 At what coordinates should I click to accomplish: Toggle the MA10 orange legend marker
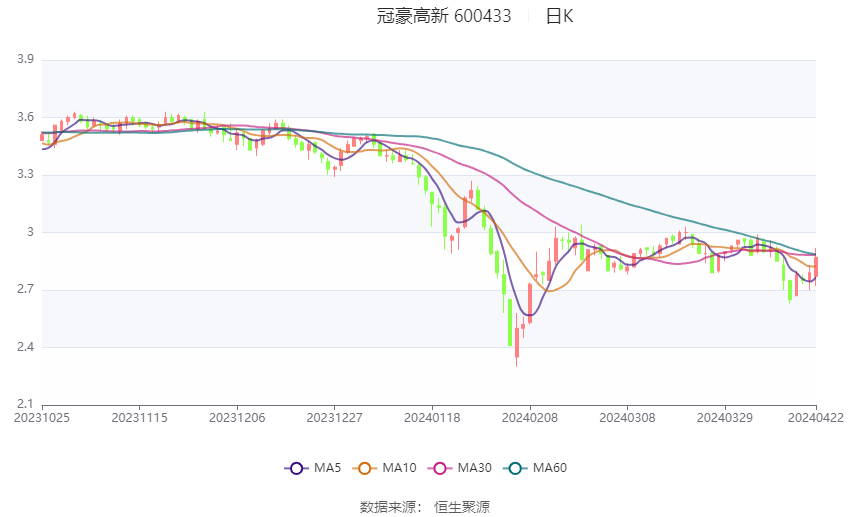coord(365,468)
